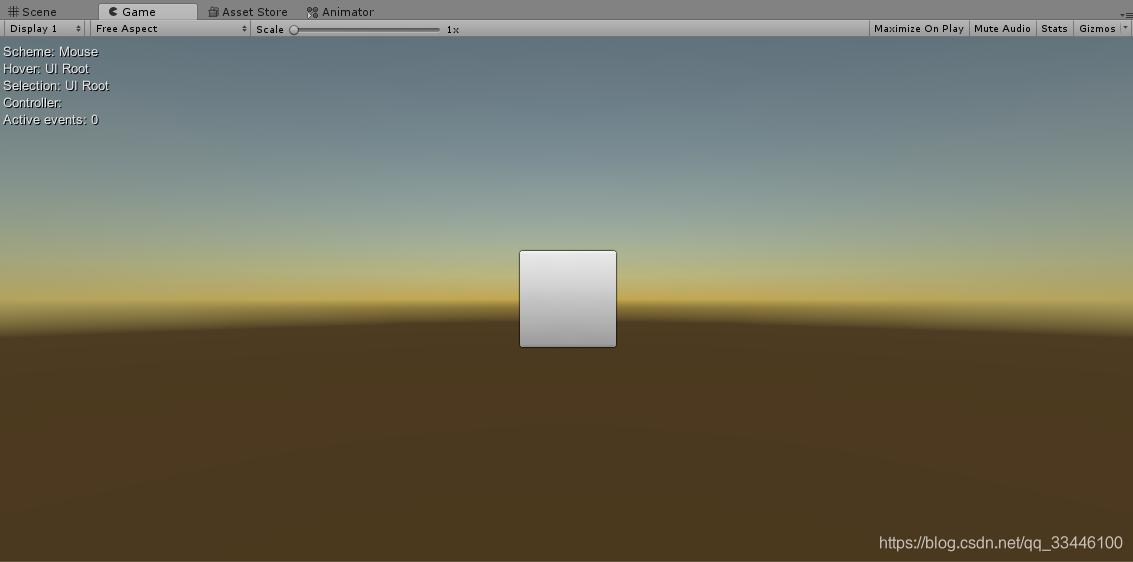Click the grey square sprite in the Game view
Screen dimensions: 1133x562
pyautogui.click(x=568, y=299)
